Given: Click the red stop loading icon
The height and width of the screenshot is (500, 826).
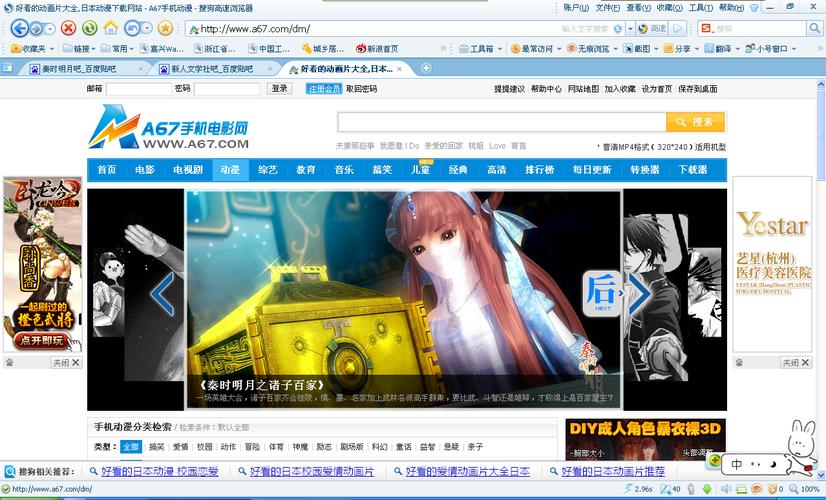Looking at the screenshot, I should tap(68, 28).
